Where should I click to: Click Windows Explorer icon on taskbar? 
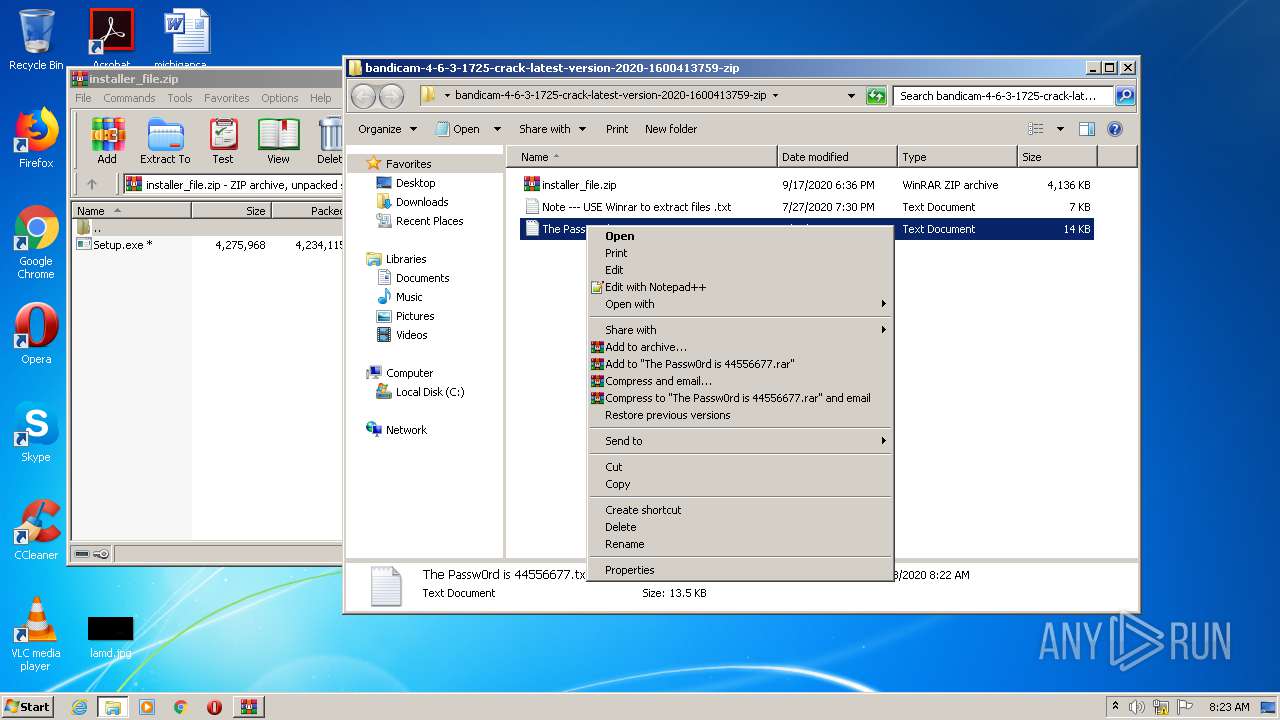click(113, 707)
